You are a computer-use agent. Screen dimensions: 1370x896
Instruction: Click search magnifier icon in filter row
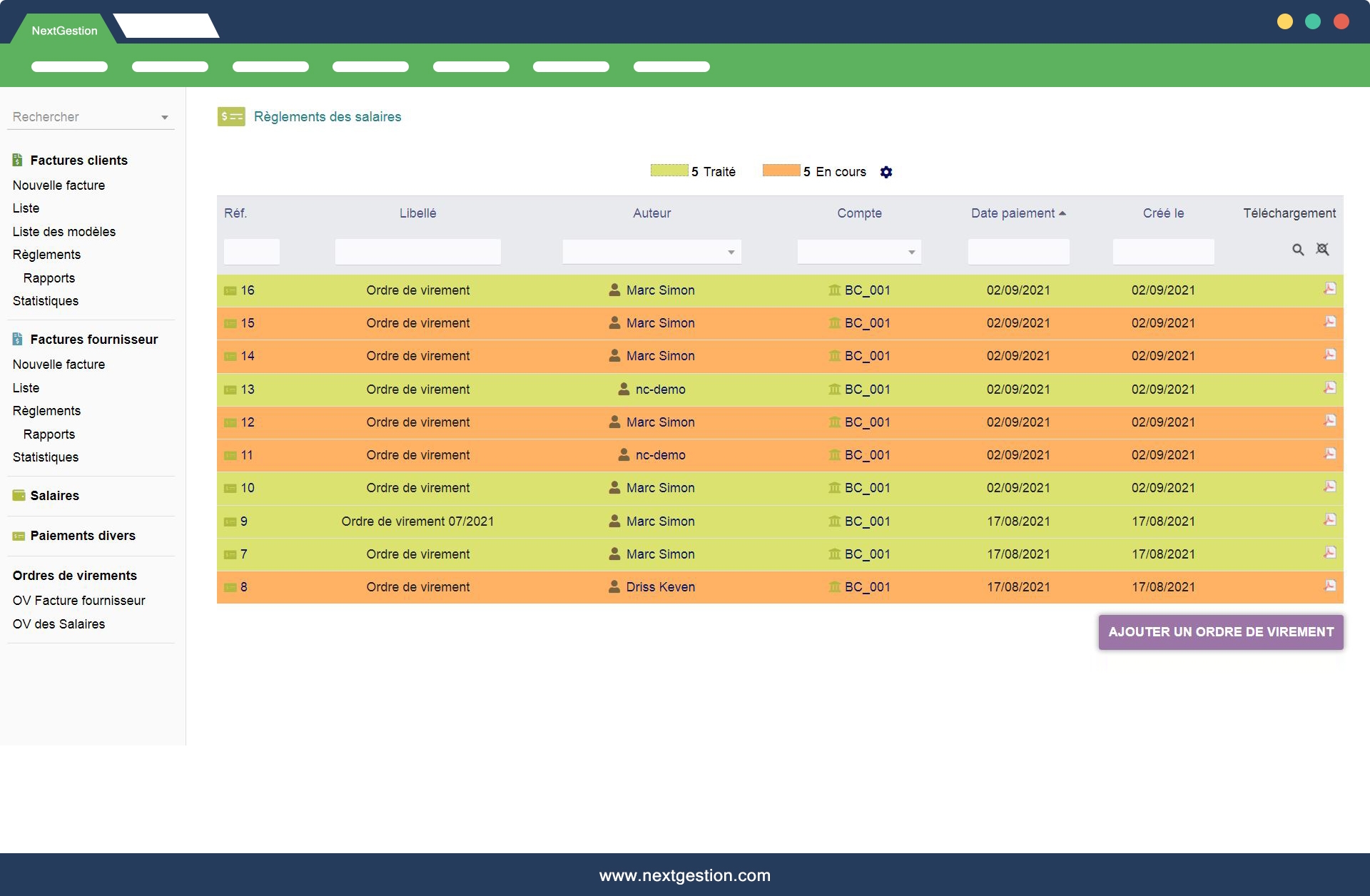pos(1298,250)
